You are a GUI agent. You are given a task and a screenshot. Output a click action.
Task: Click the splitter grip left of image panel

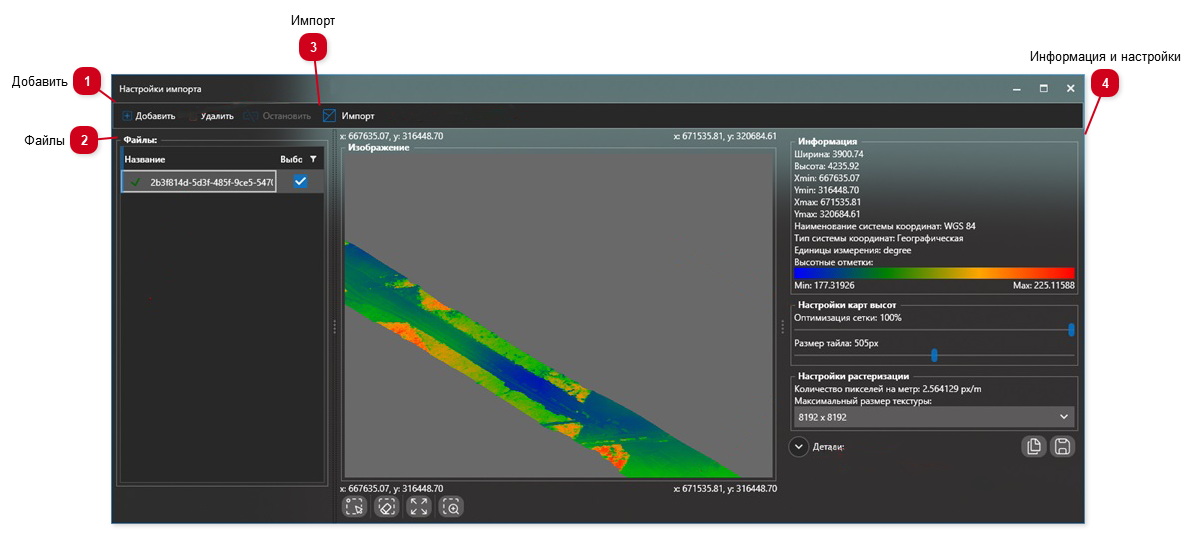pos(334,327)
